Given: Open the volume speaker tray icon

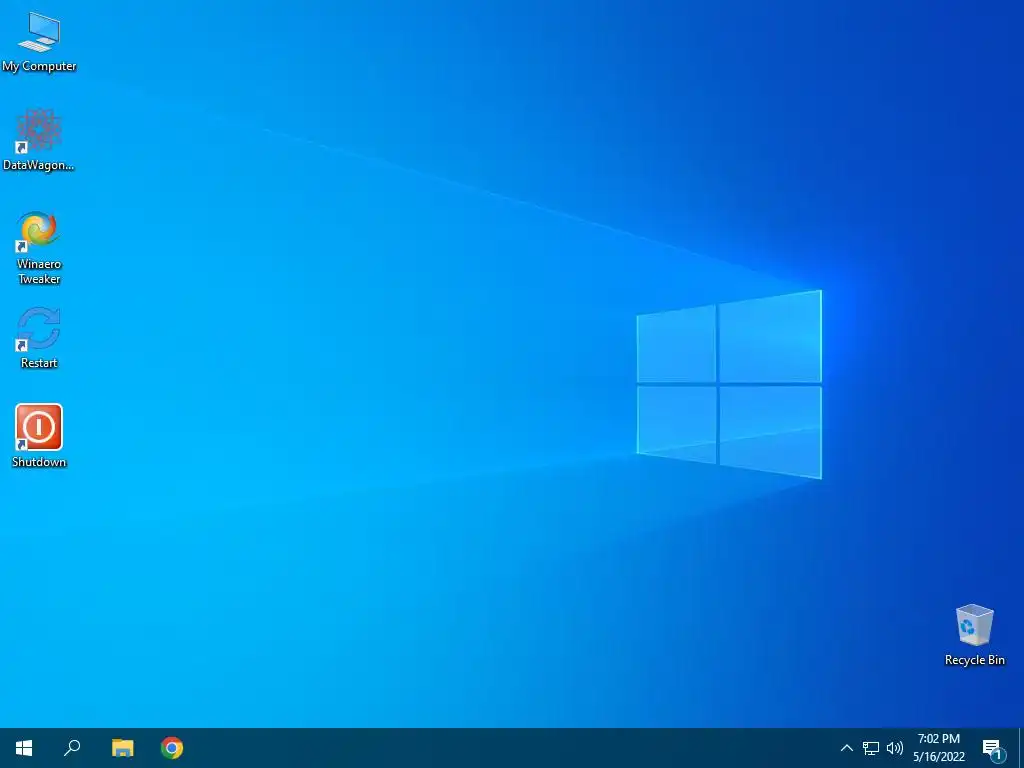Looking at the screenshot, I should tap(895, 748).
